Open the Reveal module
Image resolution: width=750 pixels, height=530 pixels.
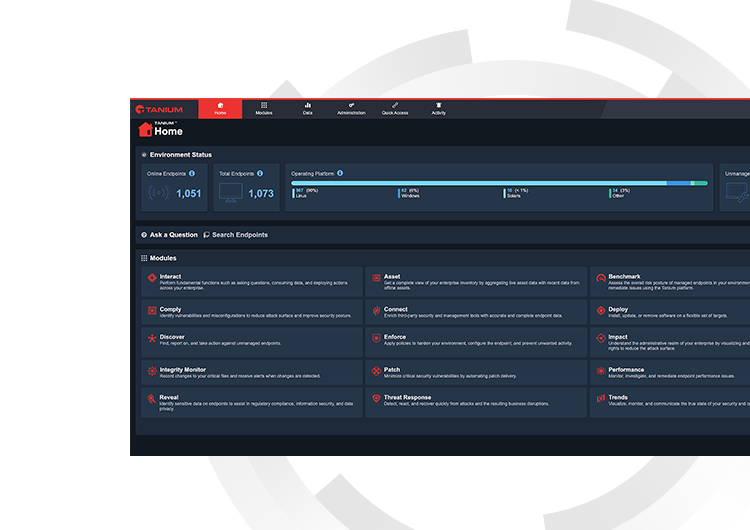point(252,403)
